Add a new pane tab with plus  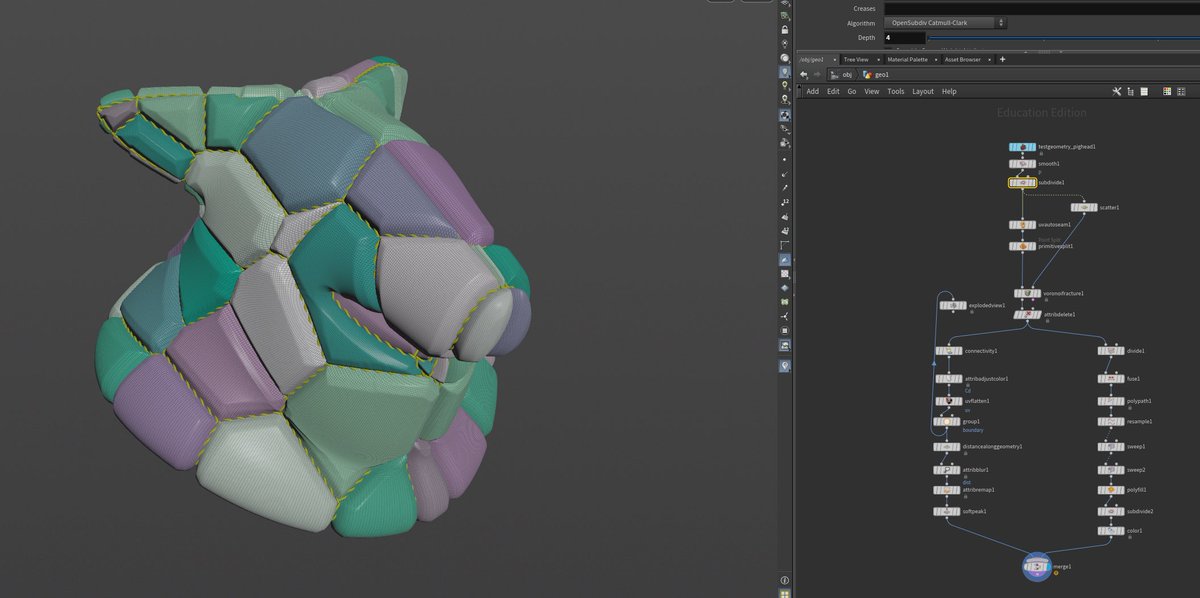(x=1003, y=60)
